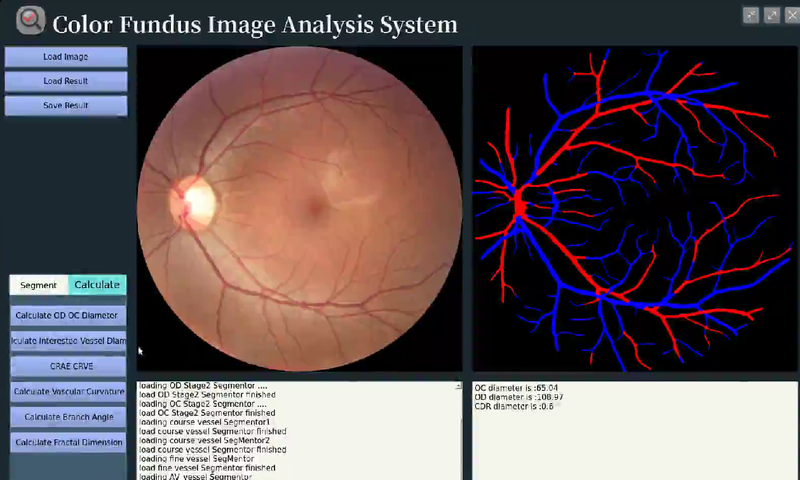Click the 'Color Fundus Image Analysis System' title
The height and width of the screenshot is (480, 800).
[255, 24]
